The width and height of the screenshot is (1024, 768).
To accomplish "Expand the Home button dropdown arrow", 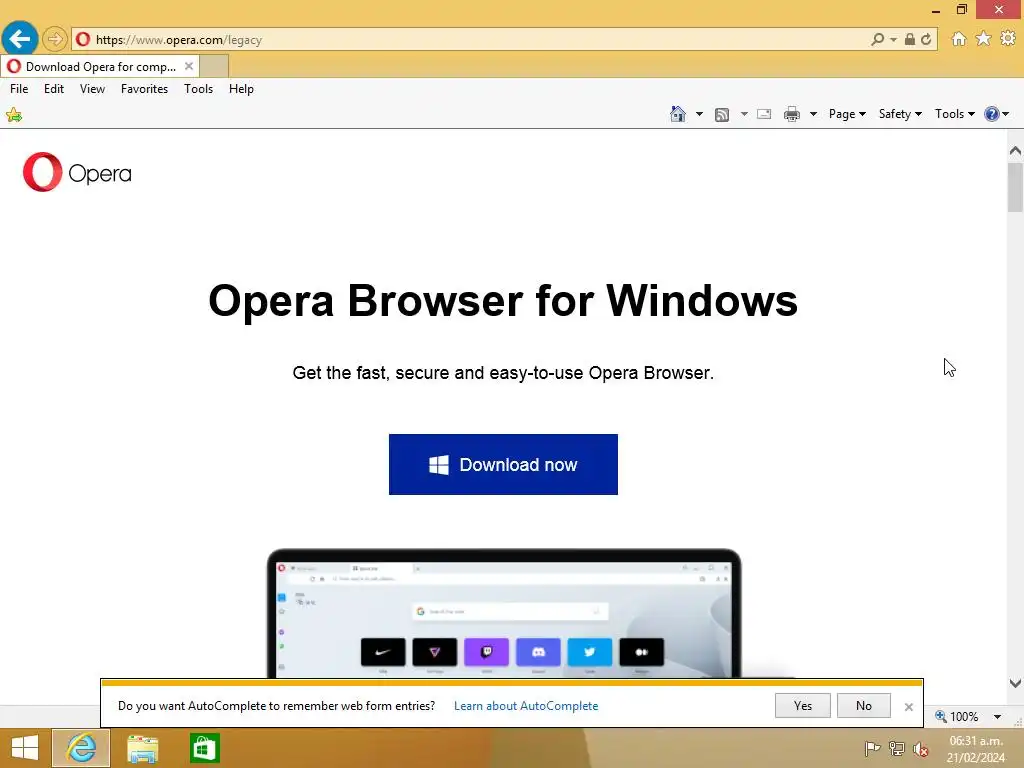I will click(x=699, y=114).
